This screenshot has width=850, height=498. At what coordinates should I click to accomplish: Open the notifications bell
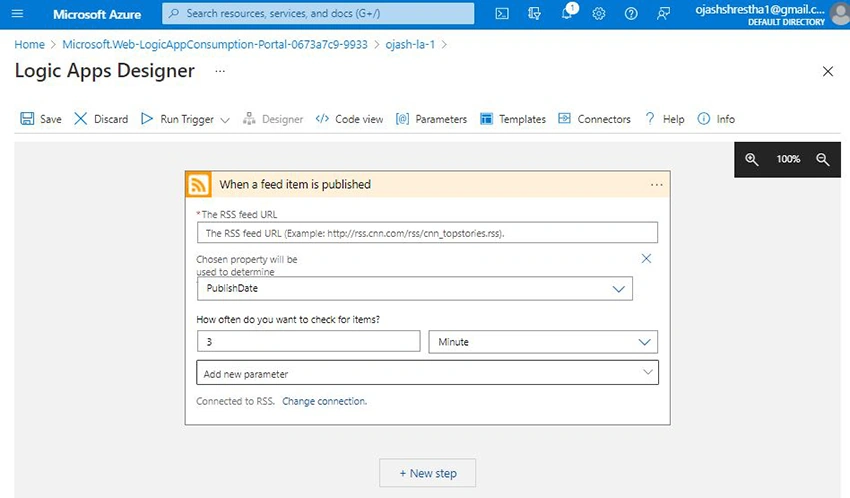567,14
